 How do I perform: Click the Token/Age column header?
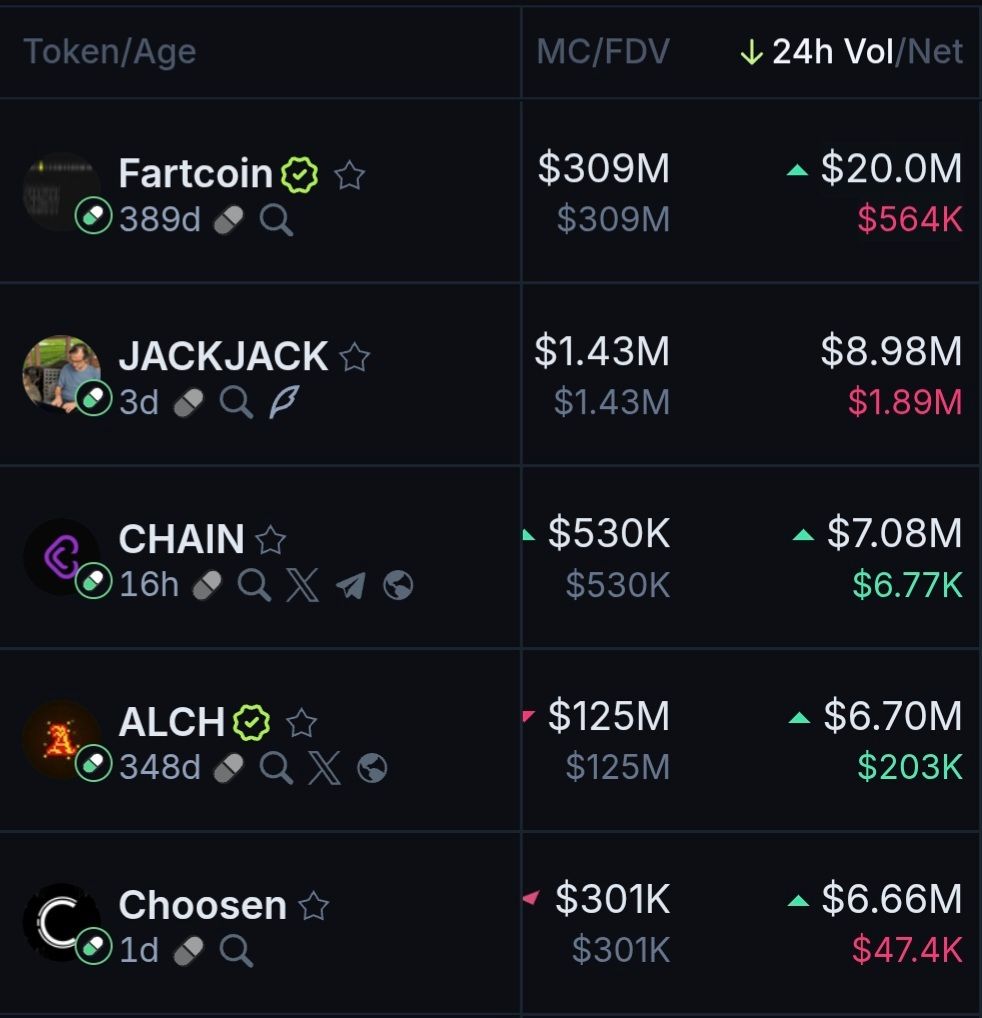(110, 52)
